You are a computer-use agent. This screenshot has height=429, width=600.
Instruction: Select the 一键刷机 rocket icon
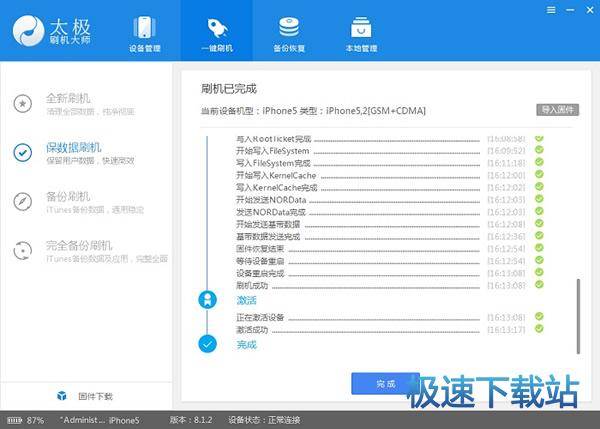(x=217, y=28)
